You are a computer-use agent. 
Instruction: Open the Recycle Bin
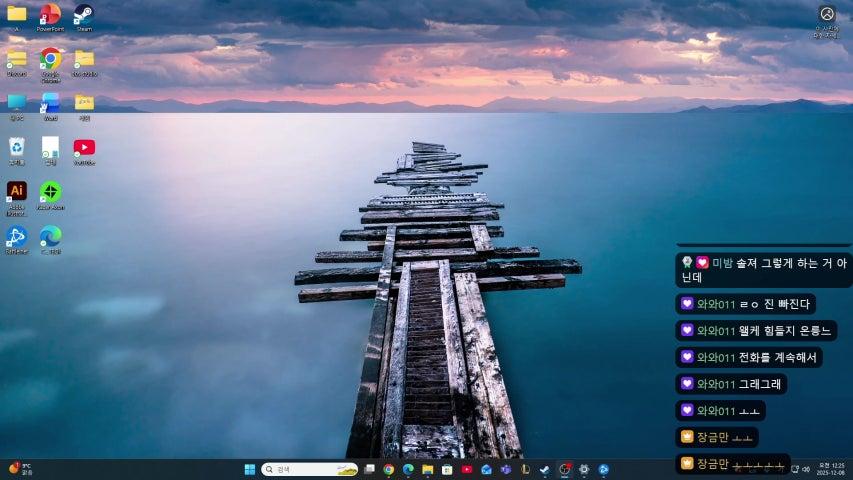(x=17, y=148)
